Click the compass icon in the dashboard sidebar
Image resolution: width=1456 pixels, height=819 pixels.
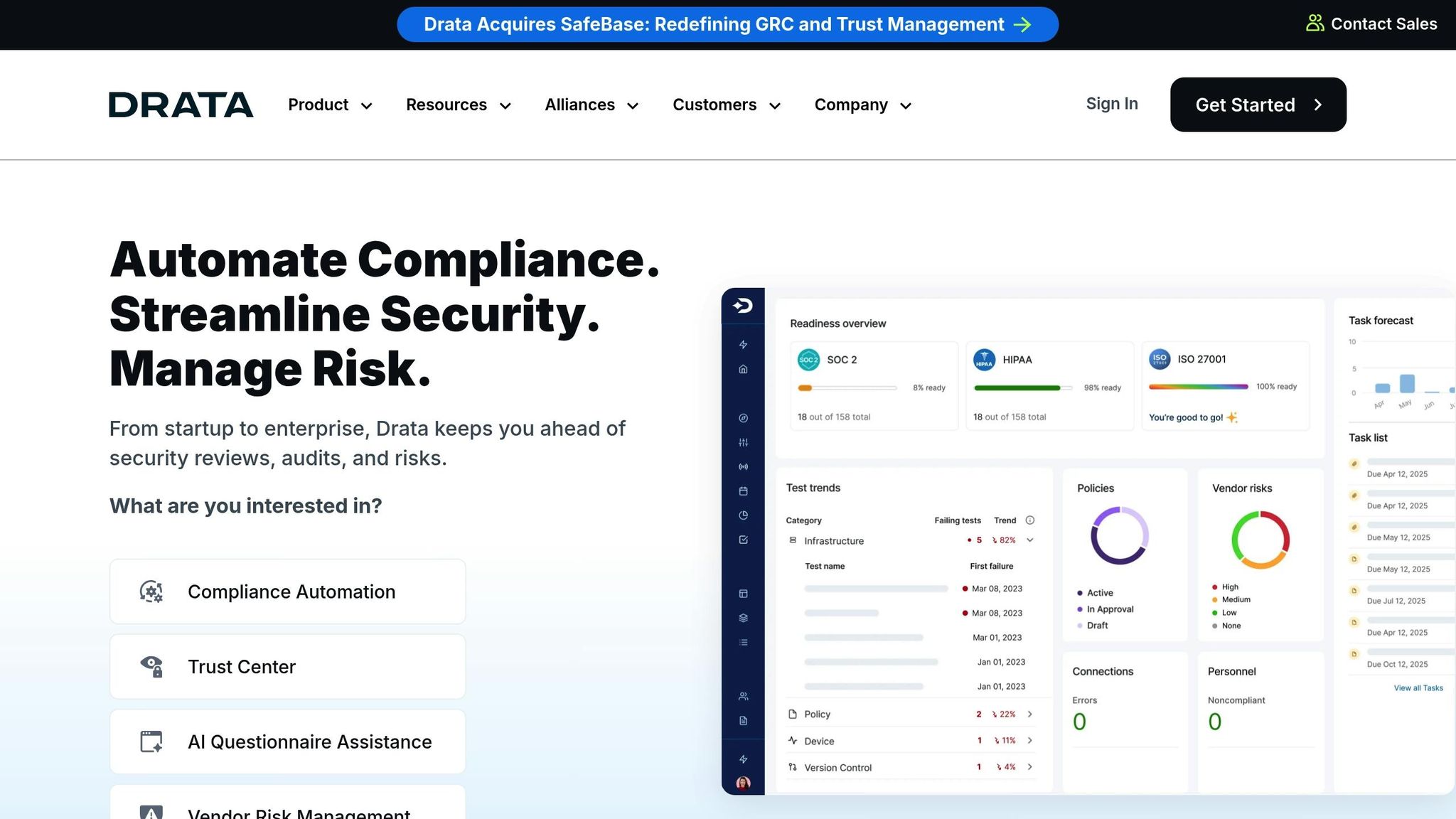click(743, 418)
